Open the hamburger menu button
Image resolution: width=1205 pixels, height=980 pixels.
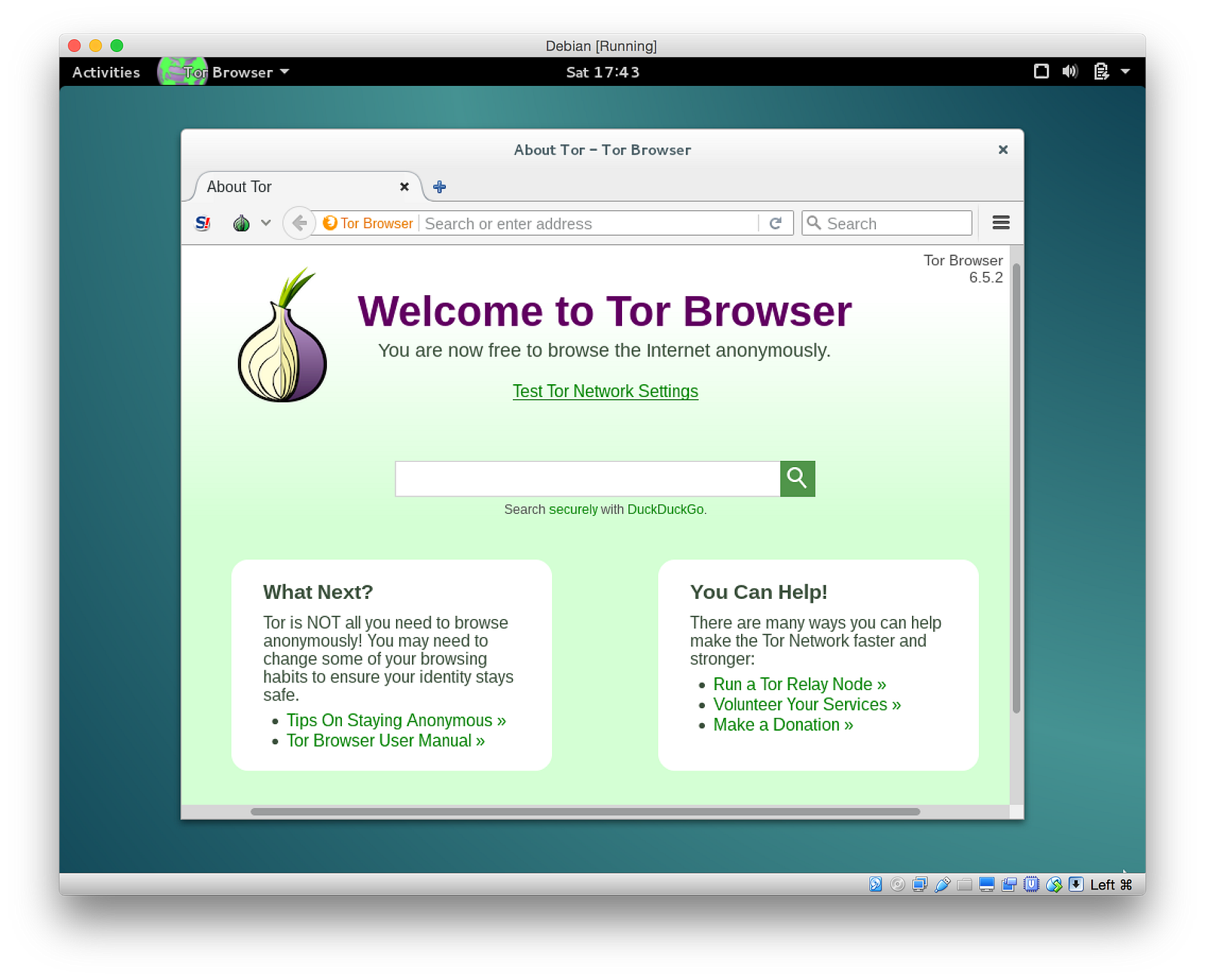[1001, 222]
